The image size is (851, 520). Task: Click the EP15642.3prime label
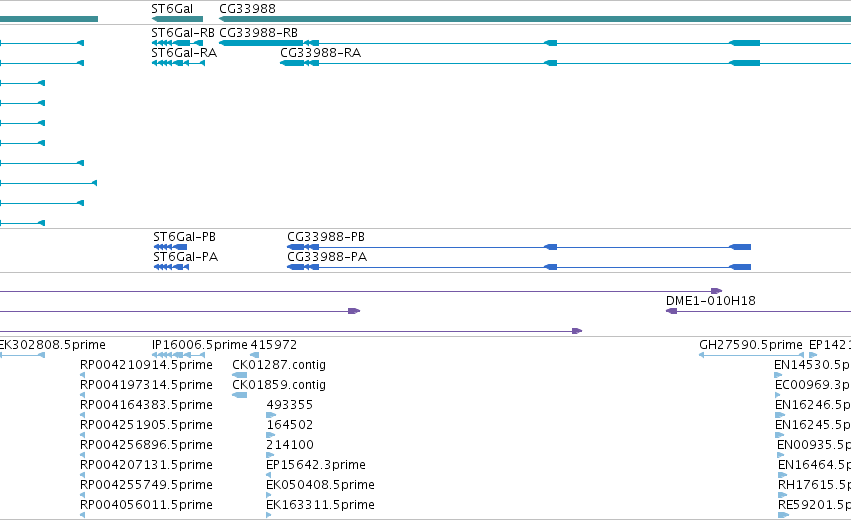[316, 465]
